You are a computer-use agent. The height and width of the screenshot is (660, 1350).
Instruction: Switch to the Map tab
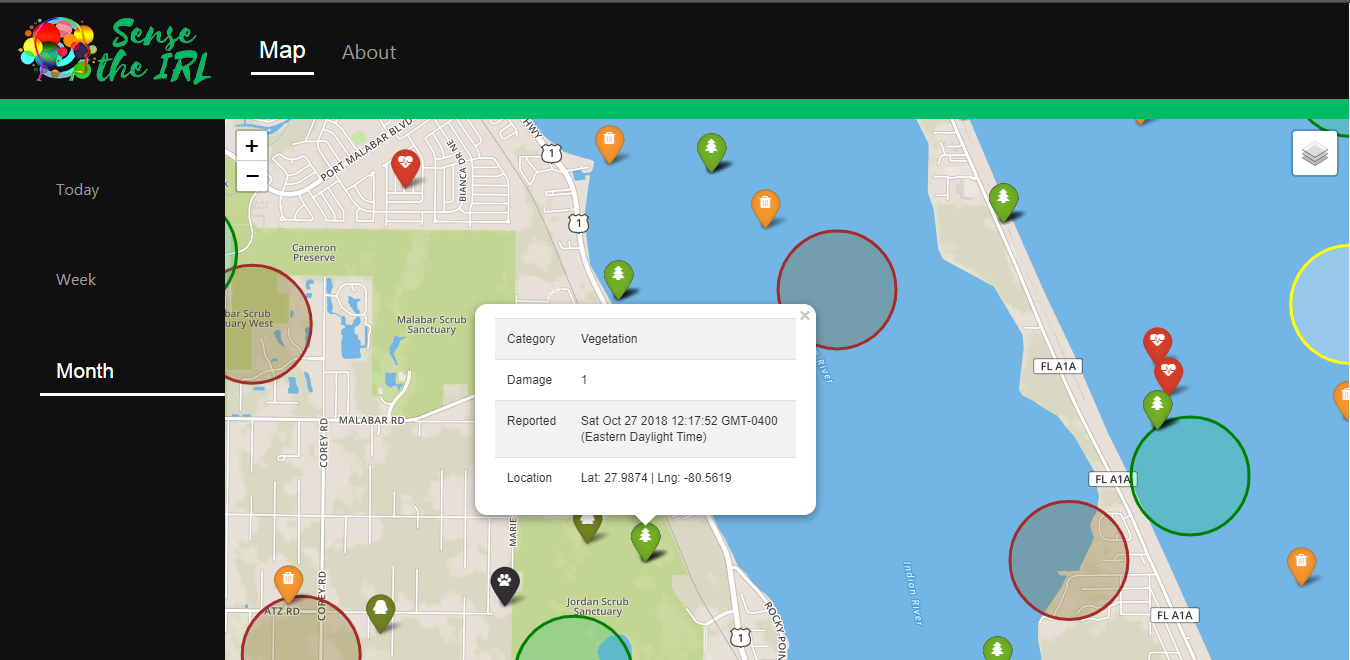[282, 50]
